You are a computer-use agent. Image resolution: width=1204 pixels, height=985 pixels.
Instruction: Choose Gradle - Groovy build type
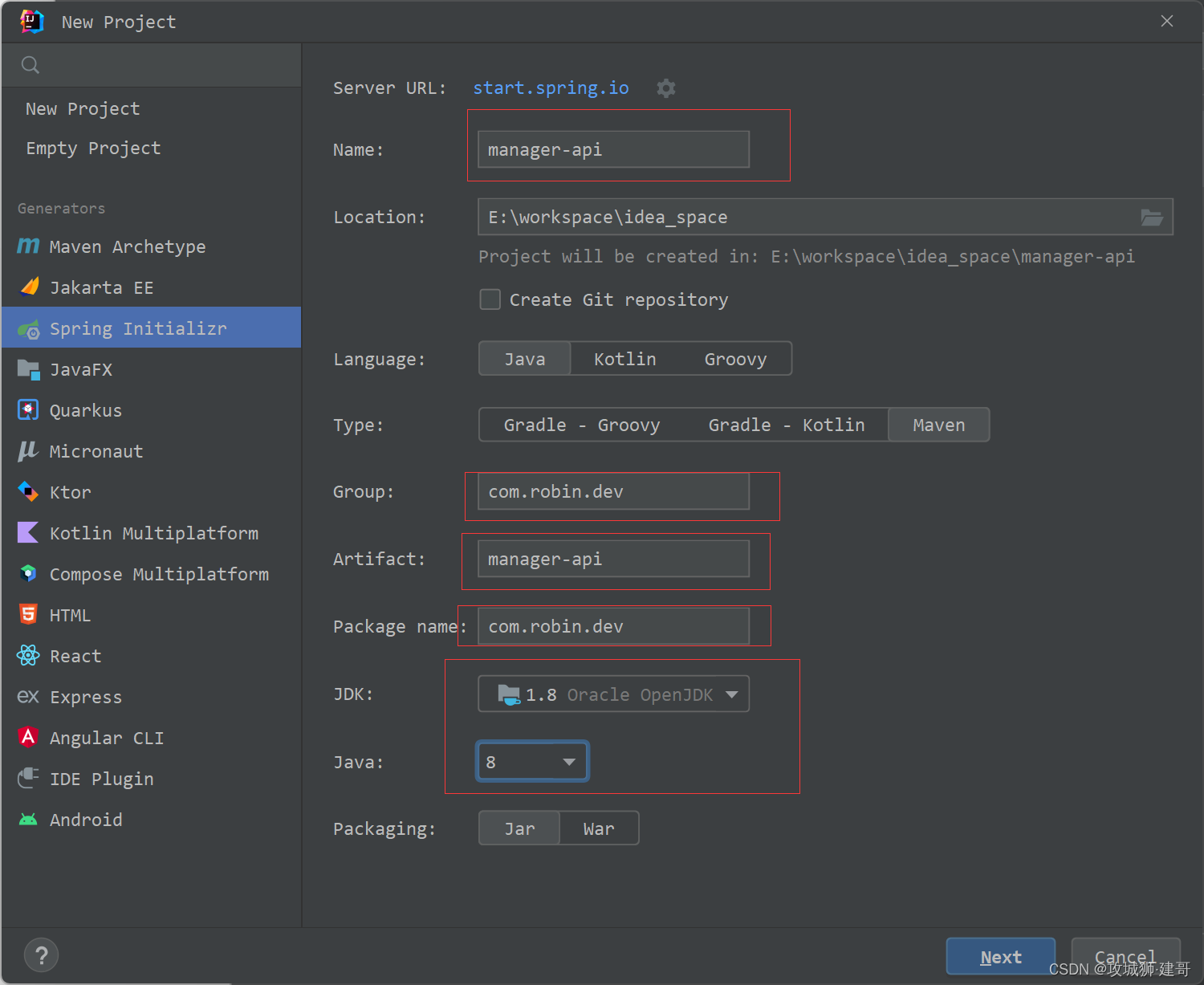[582, 425]
